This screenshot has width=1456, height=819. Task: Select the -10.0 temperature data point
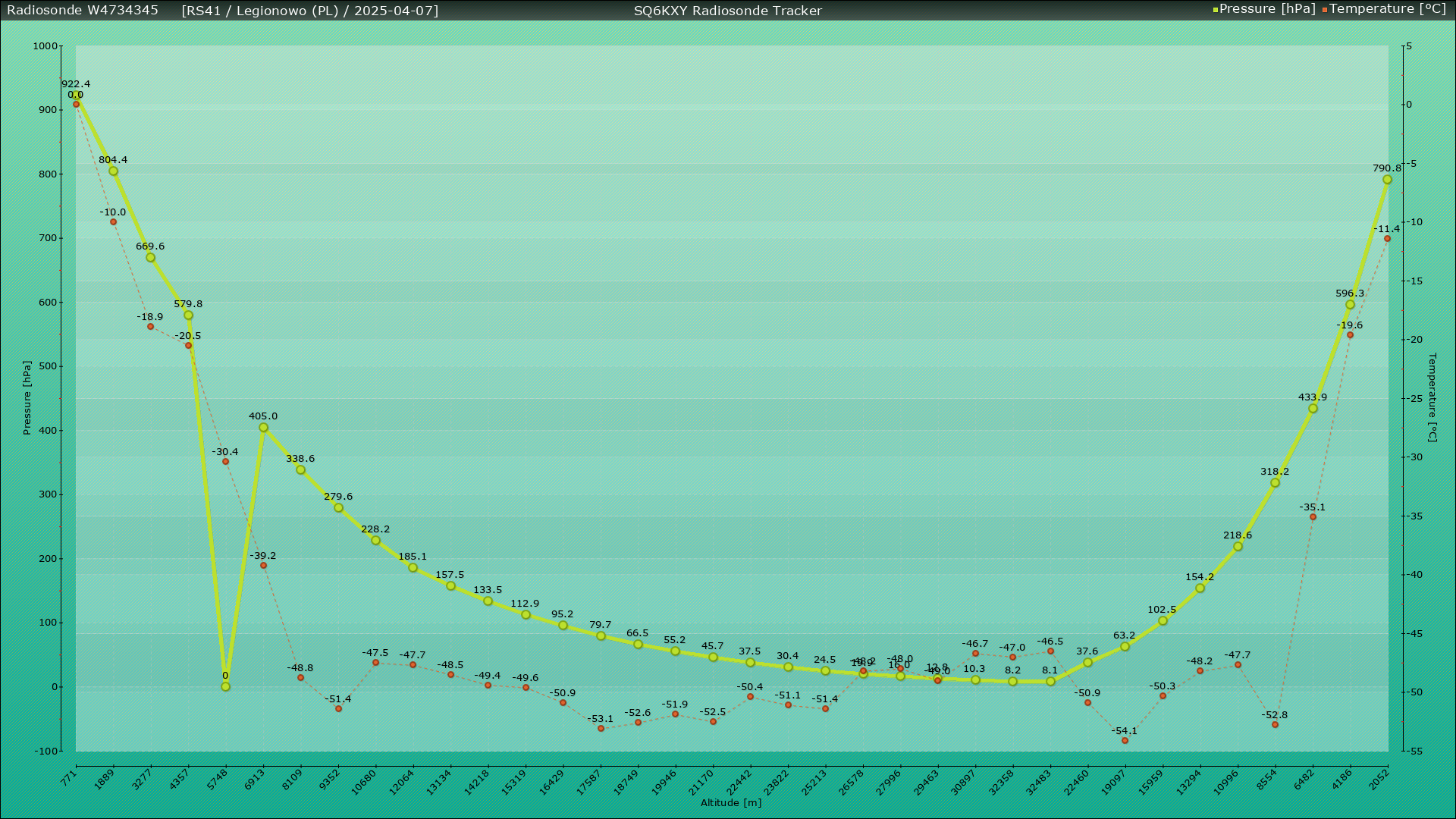coord(113,222)
